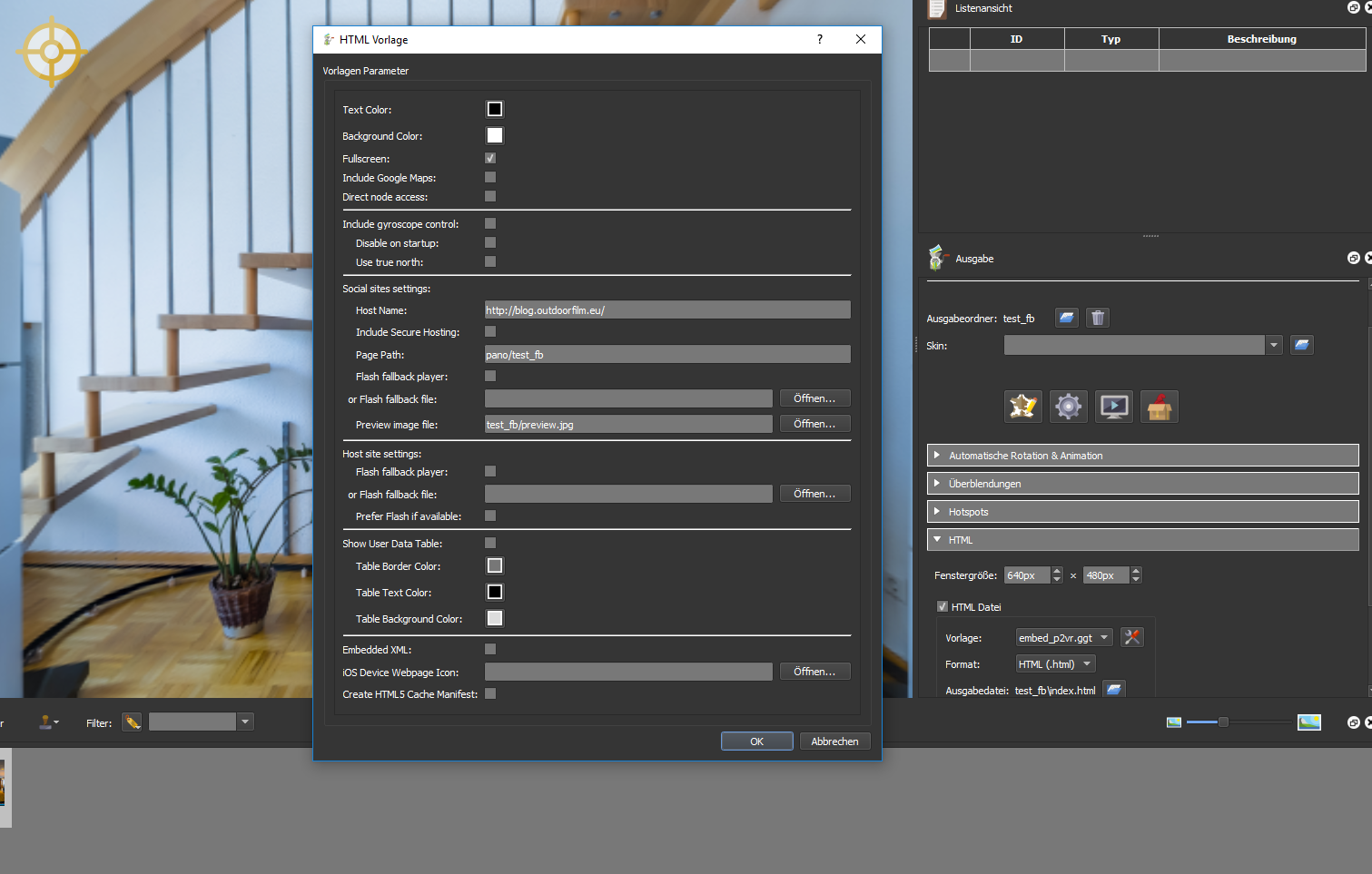Open the Ausgabeordner folder browse icon
1372x874 pixels.
(1067, 318)
